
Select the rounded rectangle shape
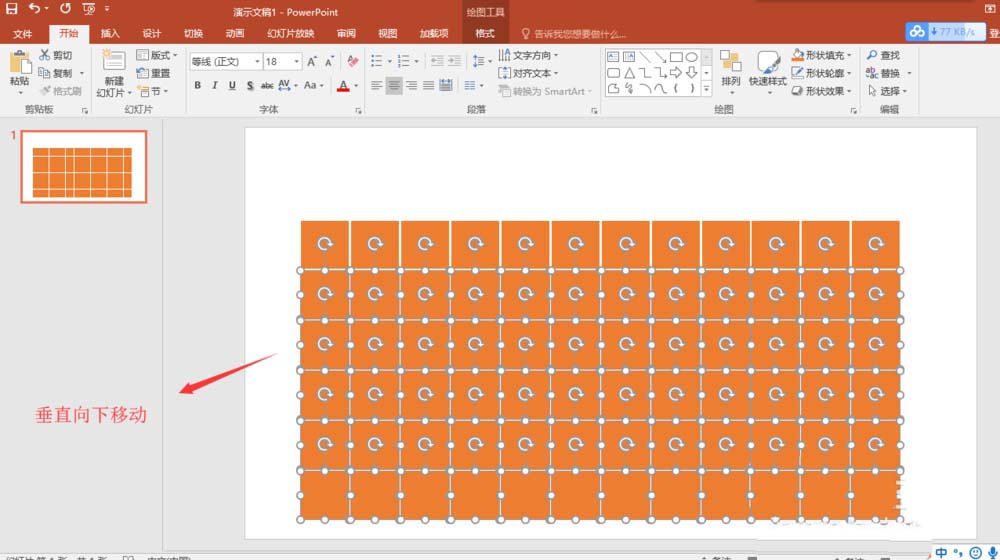[614, 73]
